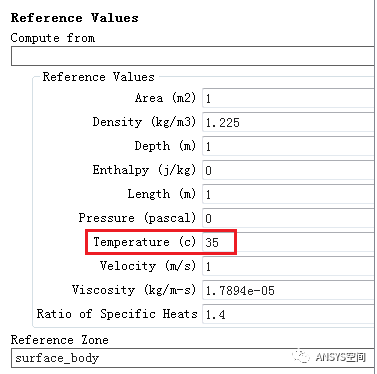This screenshot has height=374, width=377.
Task: Open the Compute from dropdown
Action: pyautogui.click(x=193, y=56)
